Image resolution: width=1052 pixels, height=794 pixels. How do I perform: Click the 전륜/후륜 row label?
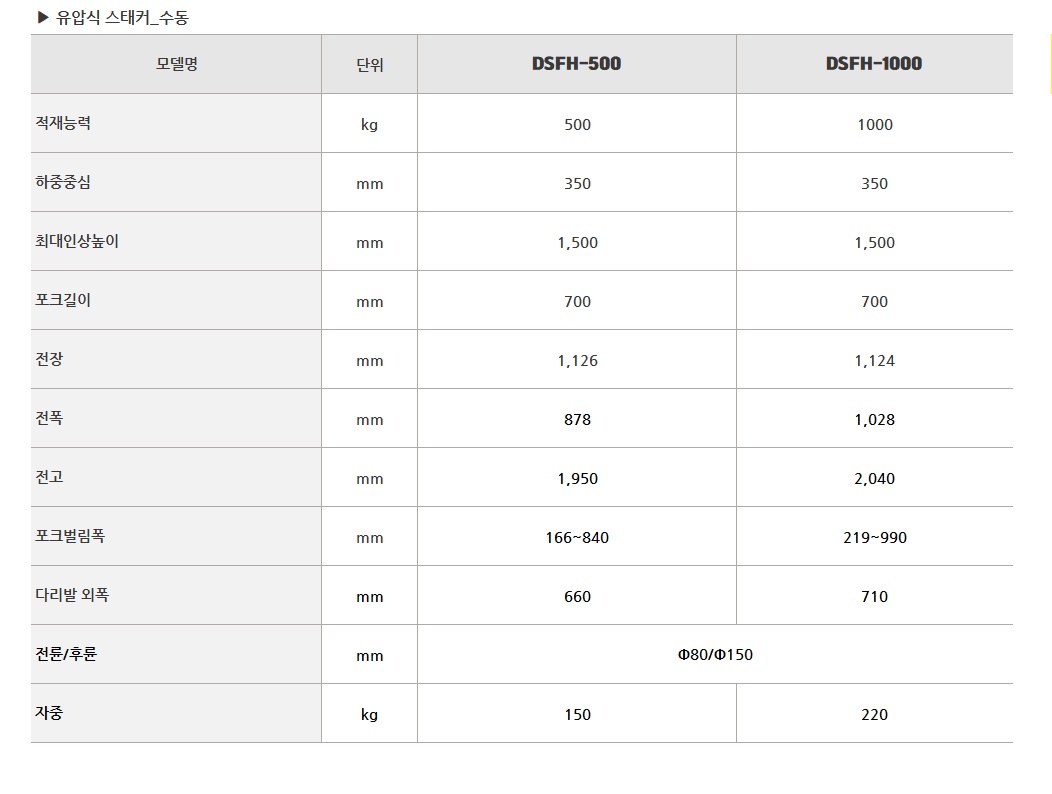point(66,654)
